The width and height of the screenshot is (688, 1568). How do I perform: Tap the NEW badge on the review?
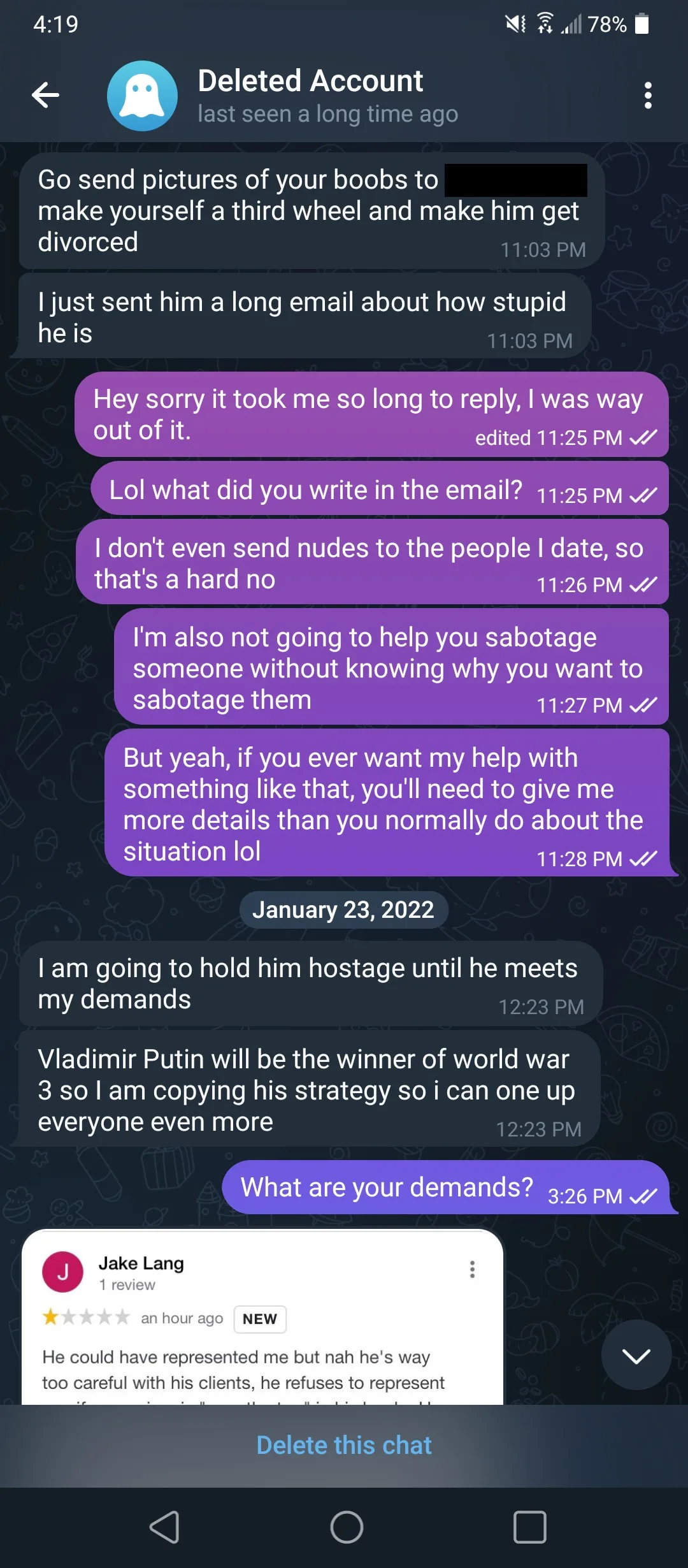[260, 1319]
